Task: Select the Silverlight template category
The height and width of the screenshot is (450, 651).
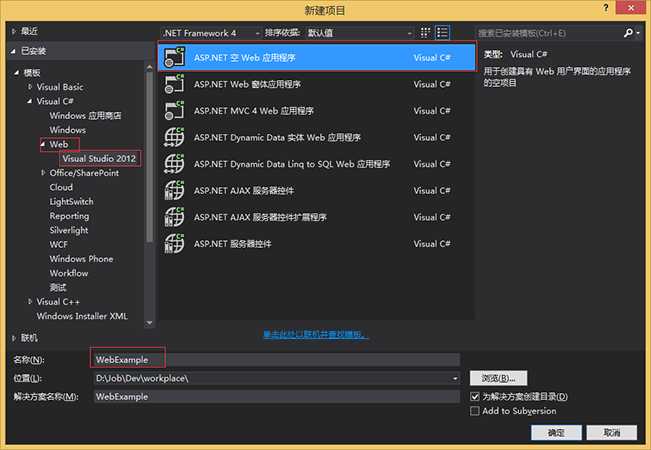Action: pos(69,230)
